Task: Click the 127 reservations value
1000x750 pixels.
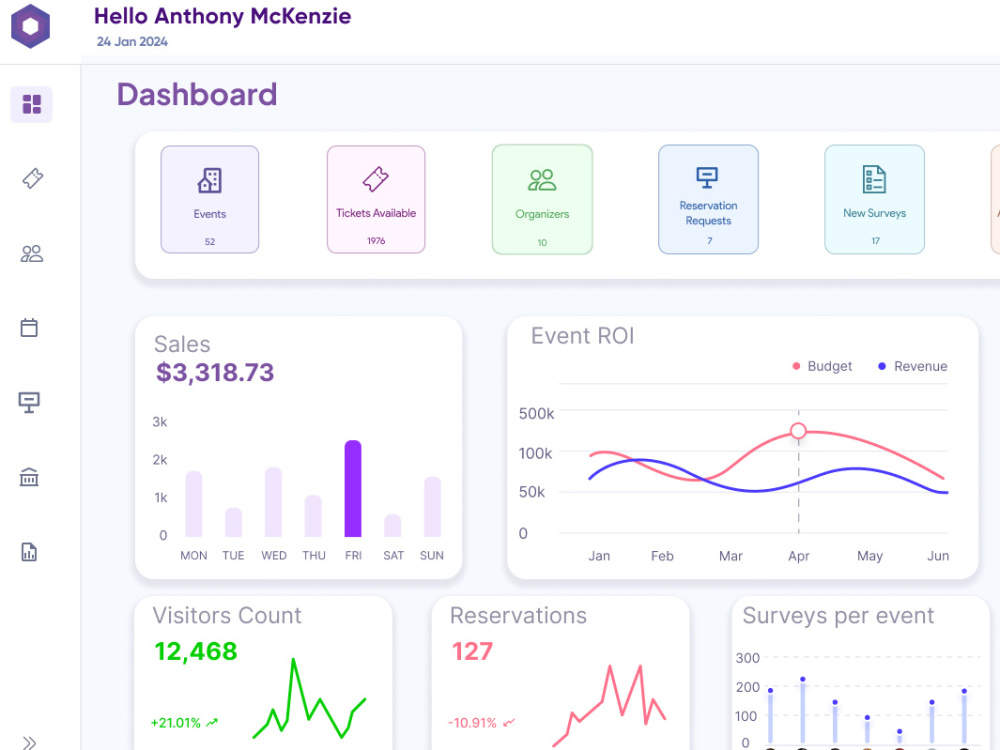Action: pos(472,652)
